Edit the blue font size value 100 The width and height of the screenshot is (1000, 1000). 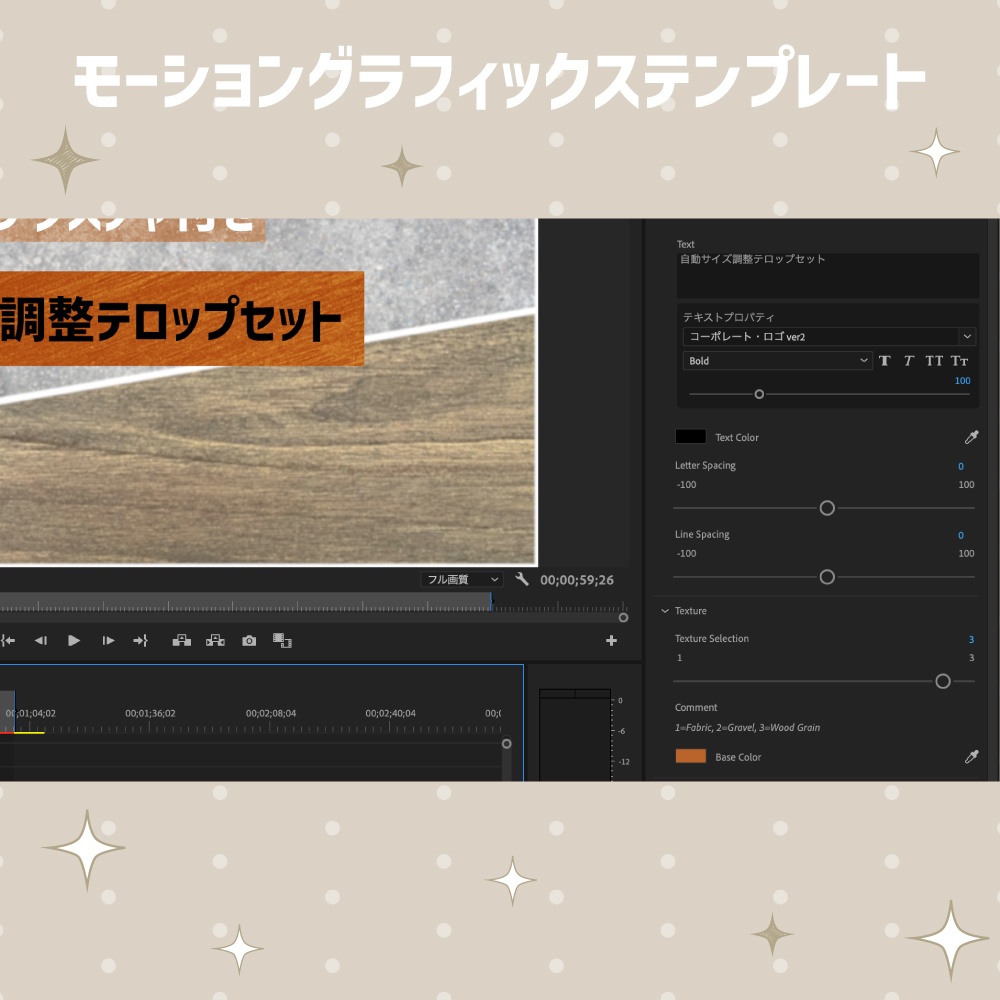962,381
